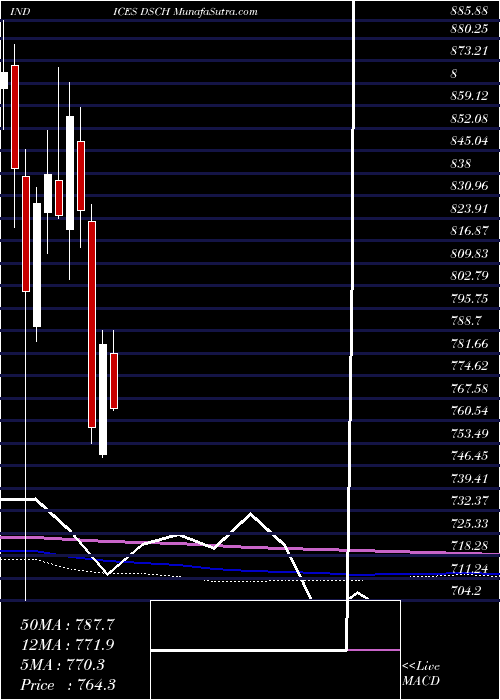Click the Live MACD label

(421, 674)
